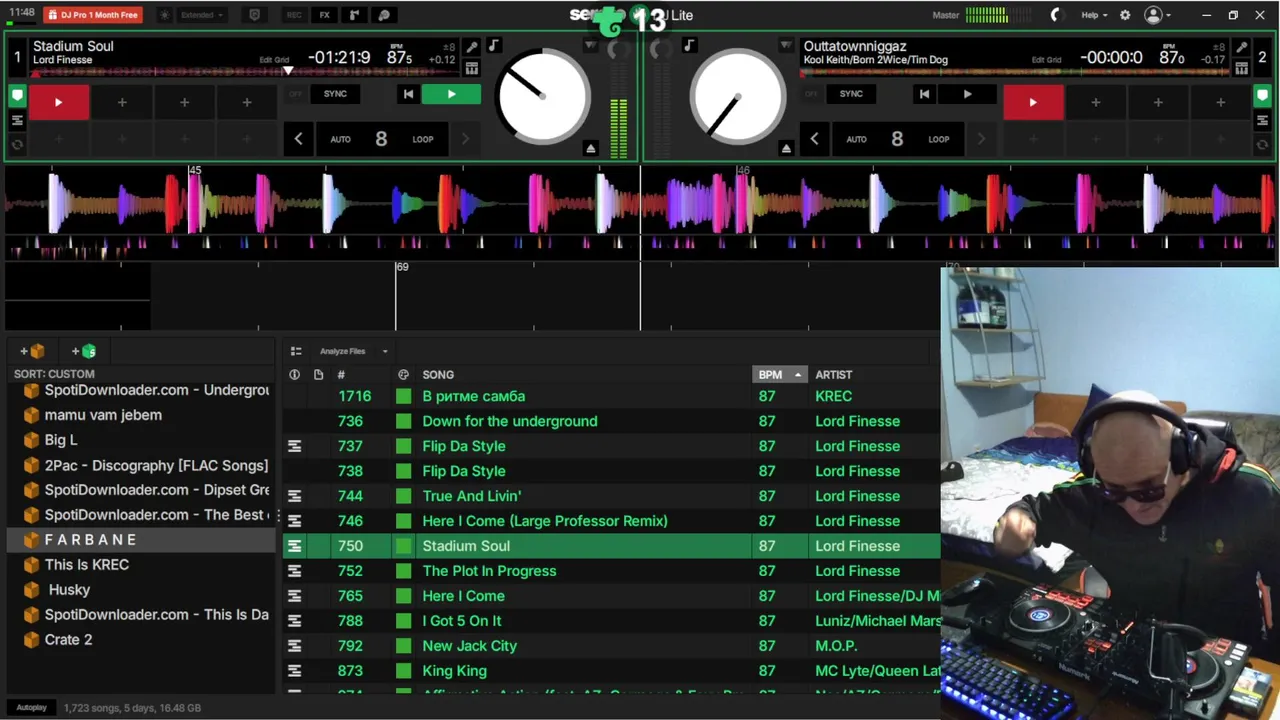Trigger deck 1 red hot cue 1
The height and width of the screenshot is (720, 1280).
[x=58, y=102]
